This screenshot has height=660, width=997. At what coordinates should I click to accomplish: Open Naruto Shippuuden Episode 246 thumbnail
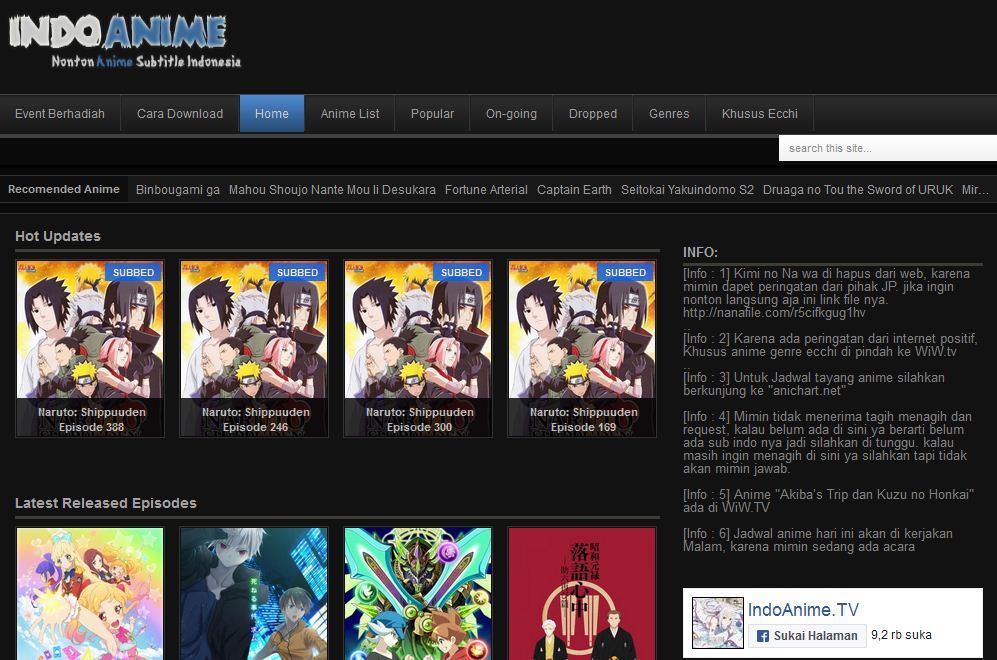pyautogui.click(x=254, y=348)
